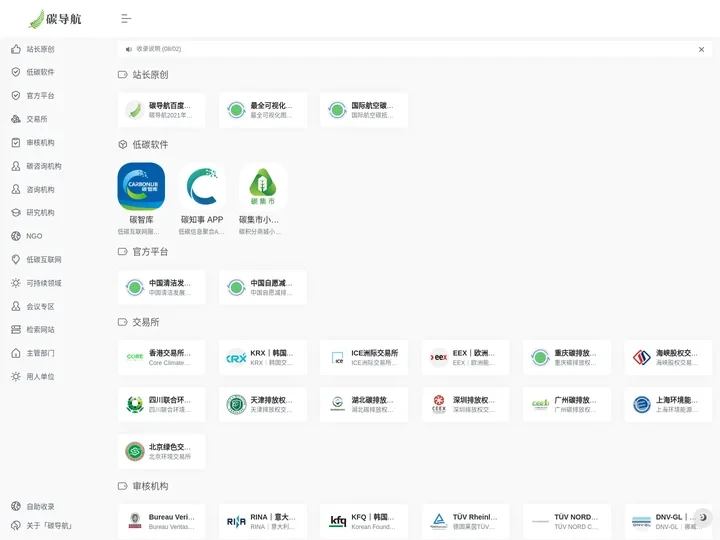The height and width of the screenshot is (540, 720).
Task: Open the 碳导航百度 card
Action: pos(162,110)
